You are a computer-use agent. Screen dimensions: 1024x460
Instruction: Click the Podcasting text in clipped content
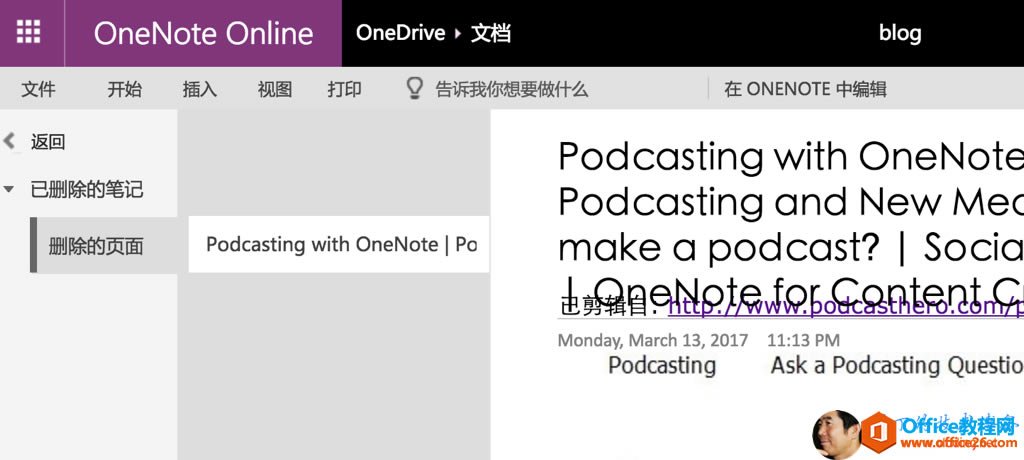(662, 365)
